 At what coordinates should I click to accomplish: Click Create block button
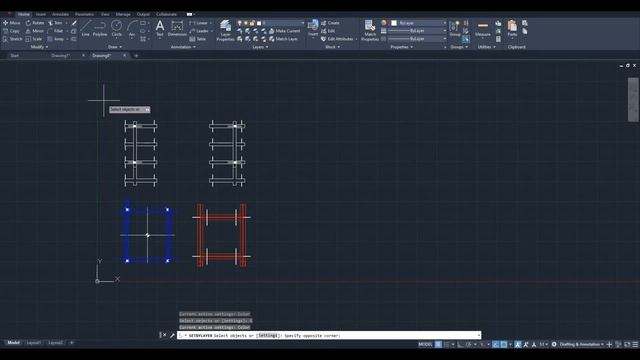[330, 23]
